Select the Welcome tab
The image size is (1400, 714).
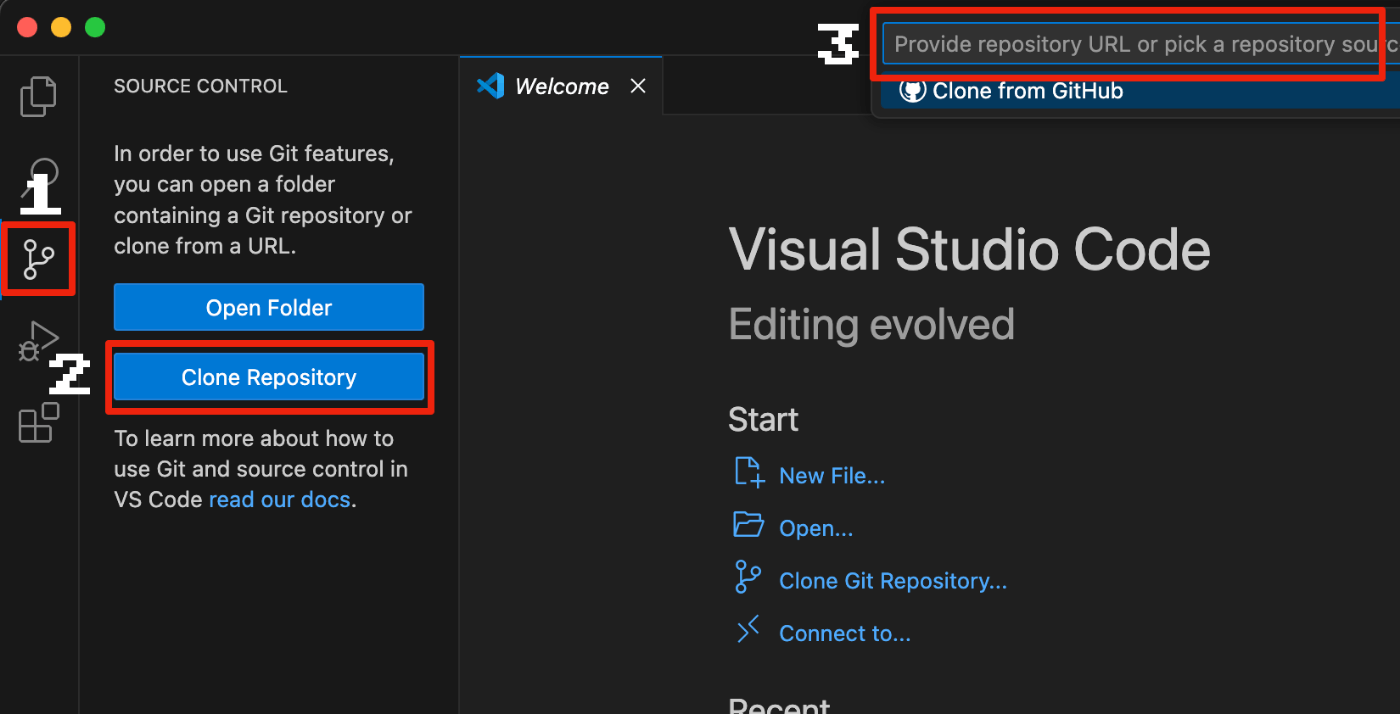coord(561,87)
